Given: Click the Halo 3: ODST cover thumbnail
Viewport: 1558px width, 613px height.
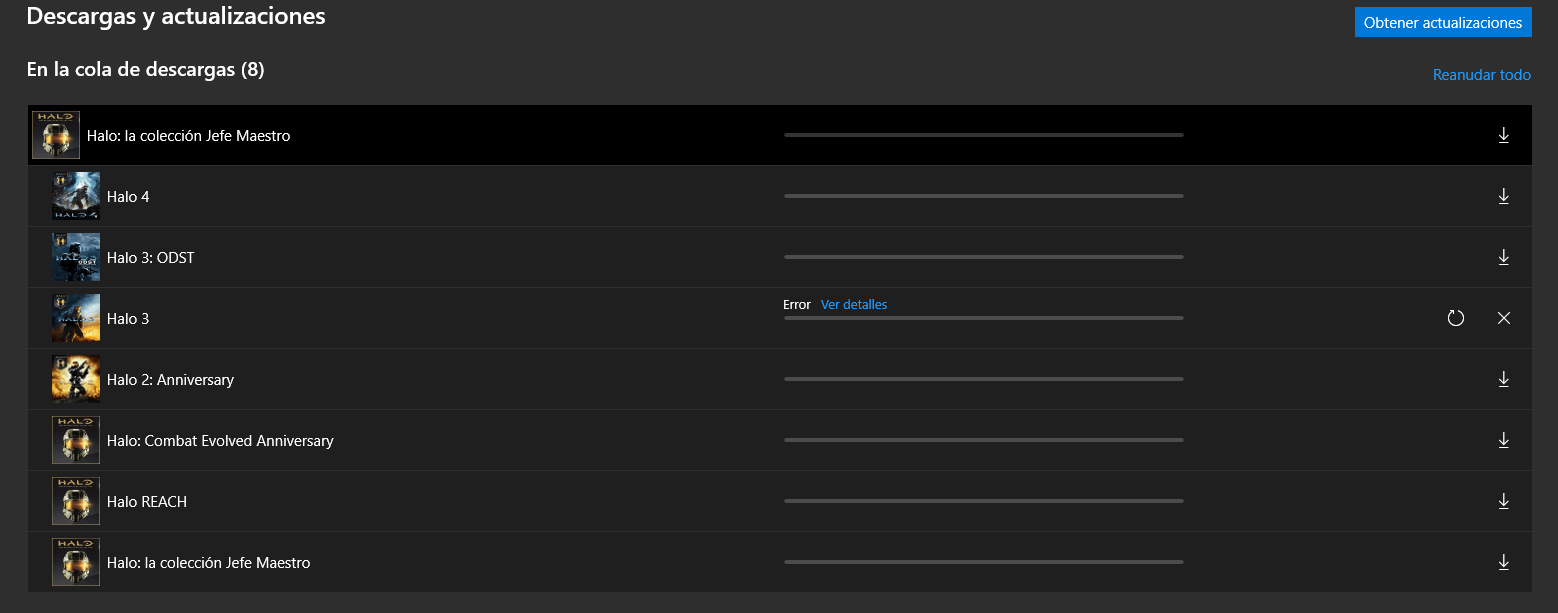Looking at the screenshot, I should (76, 257).
